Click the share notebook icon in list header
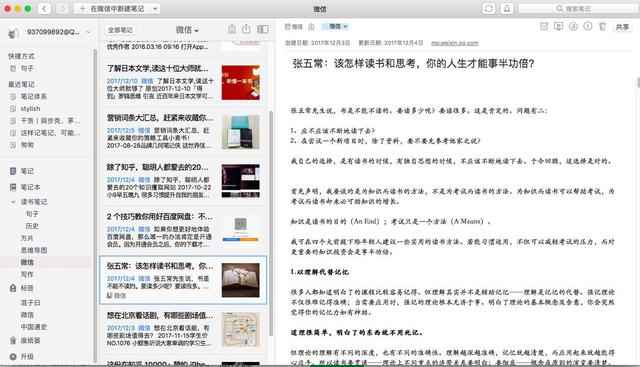The width and height of the screenshot is (640, 367). click(246, 29)
